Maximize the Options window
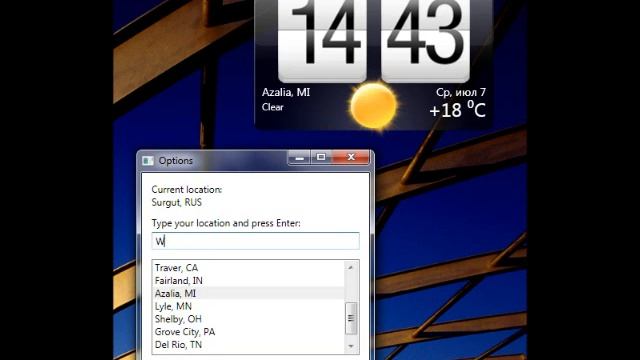The width and height of the screenshot is (640, 360). pos(321,158)
